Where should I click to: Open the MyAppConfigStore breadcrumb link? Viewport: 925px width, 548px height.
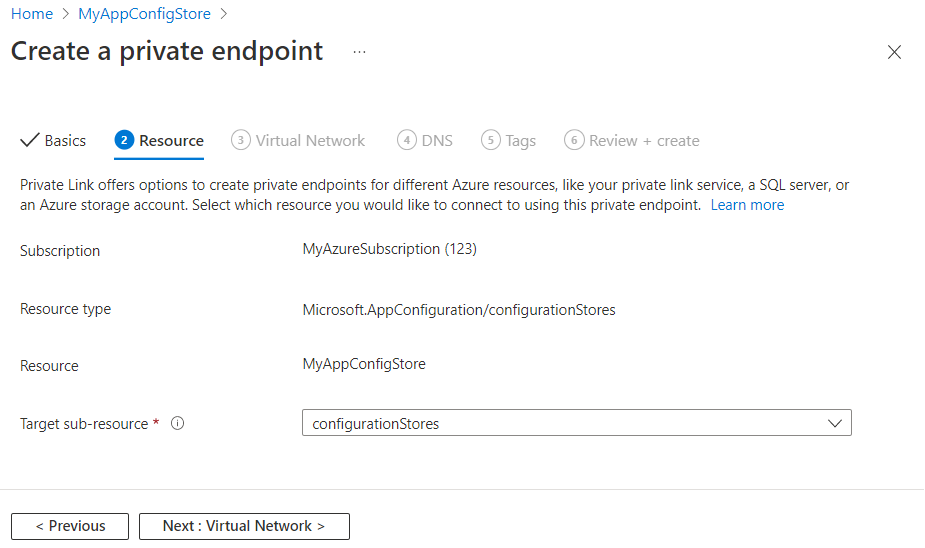coord(144,15)
